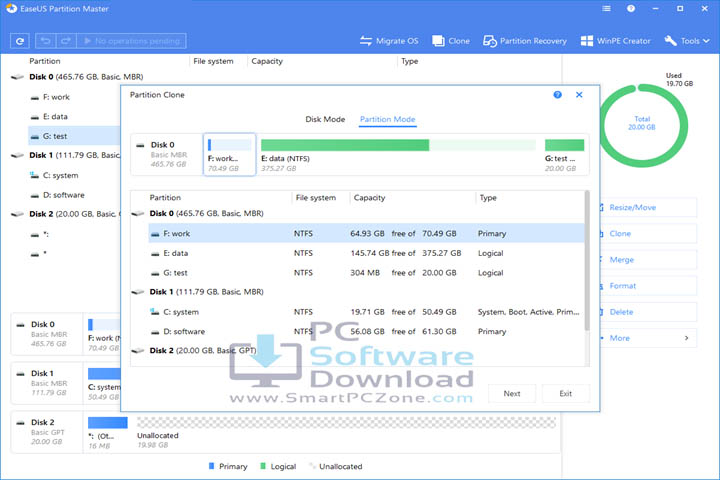Collapse Disk 1 group in dialog list
Viewport: 720px width, 480px height.
click(x=138, y=292)
